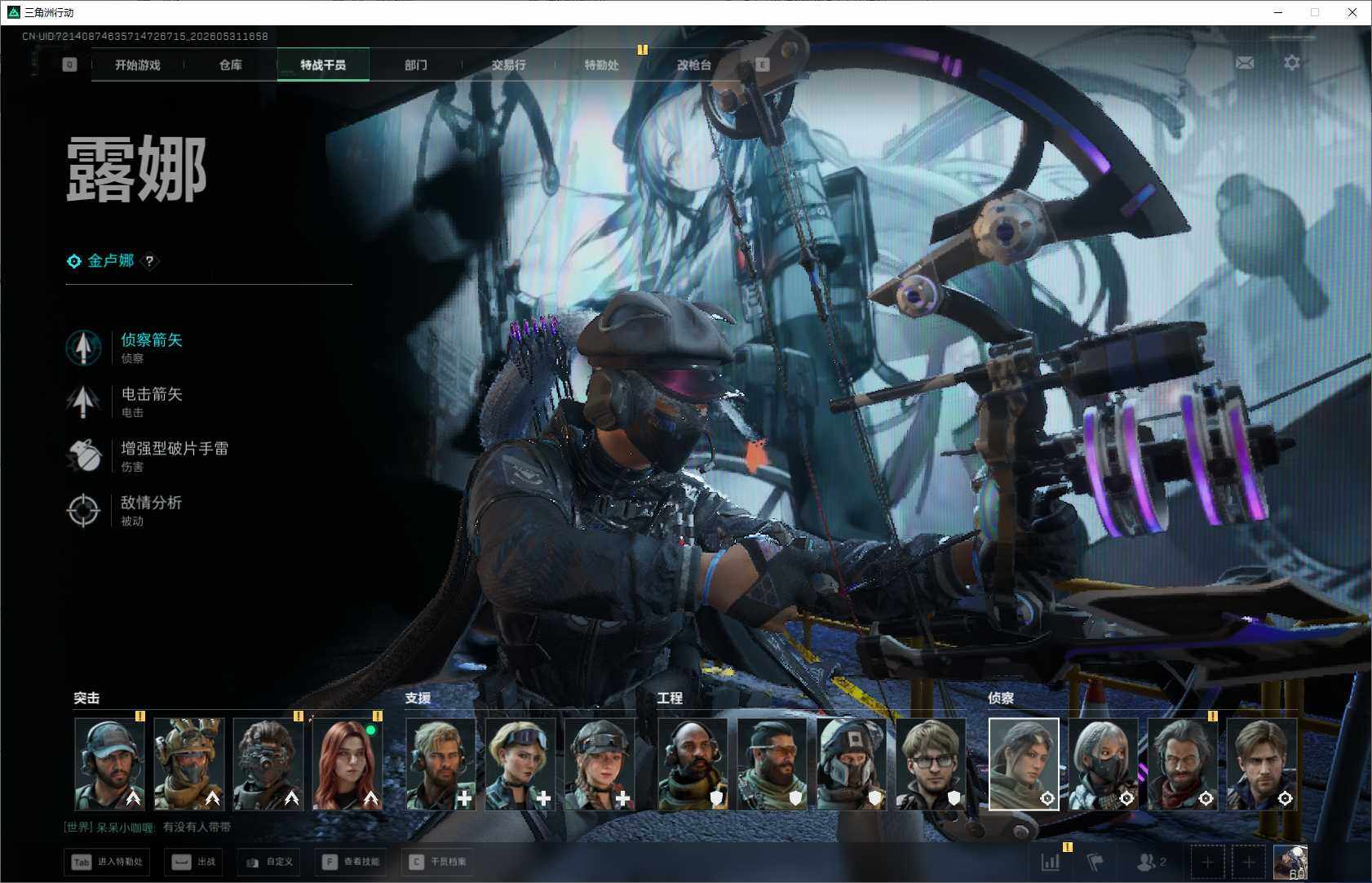Click the Q key previous-tab icon
Screen dimensions: 1372x883
[69, 64]
